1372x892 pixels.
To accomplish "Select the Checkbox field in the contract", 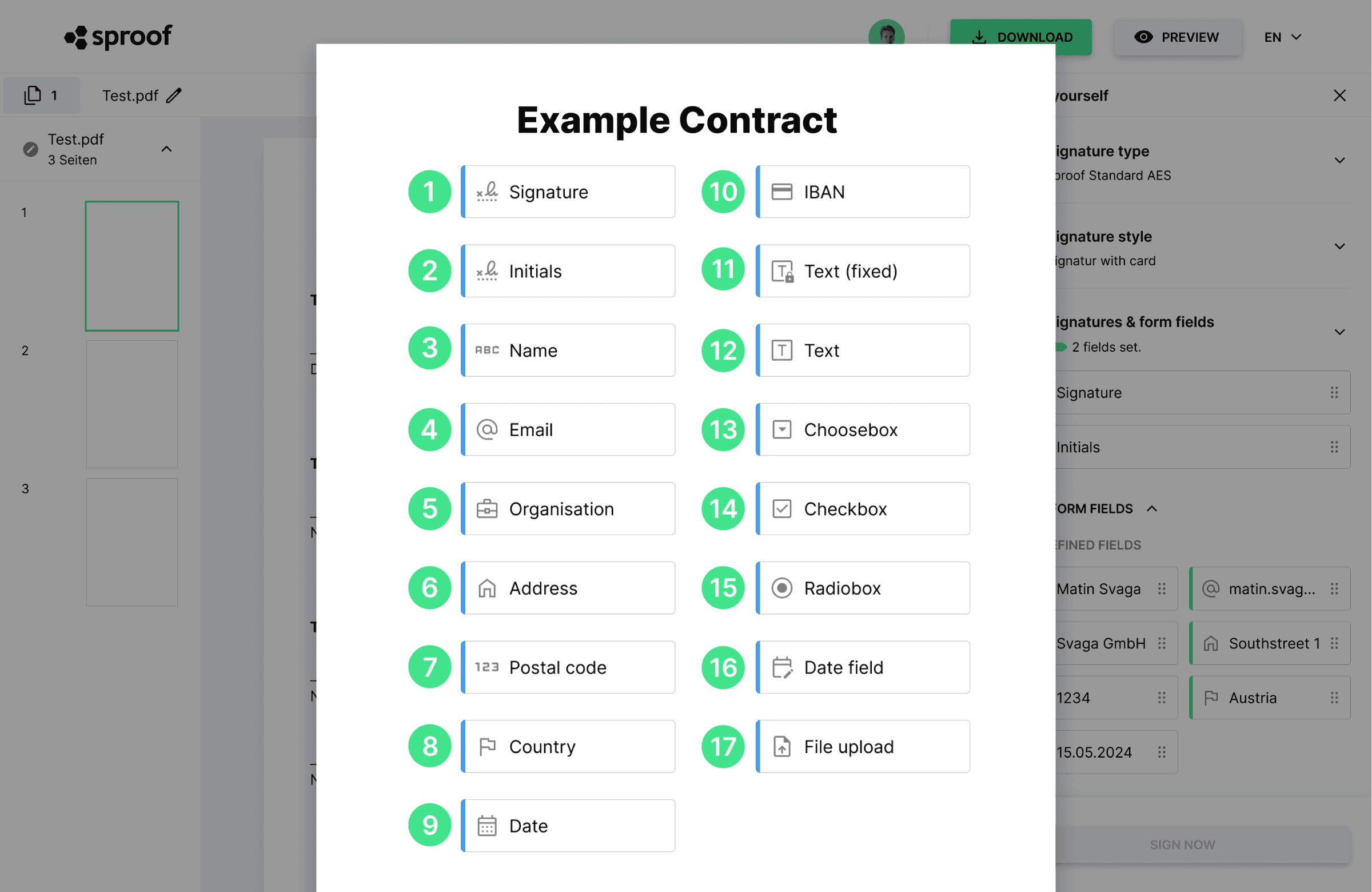I will [863, 509].
